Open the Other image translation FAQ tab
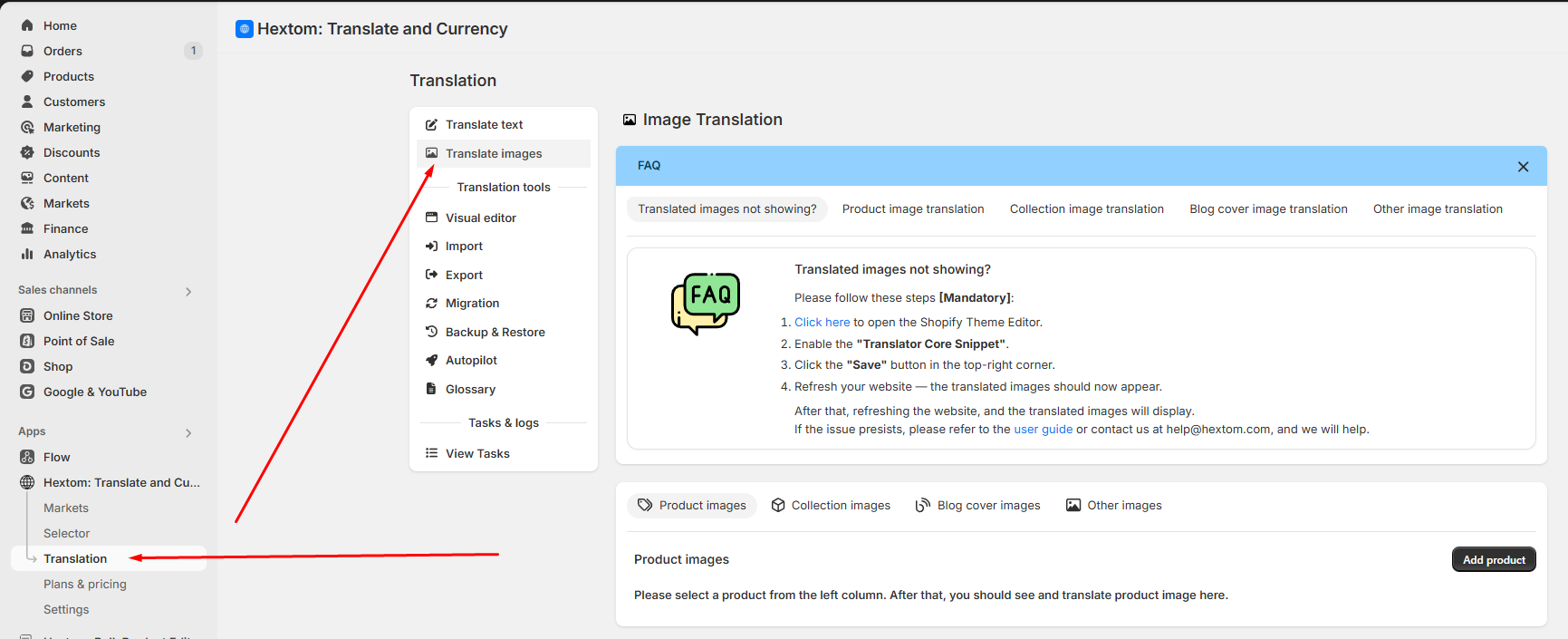This screenshot has height=639, width=1568. [x=1438, y=208]
